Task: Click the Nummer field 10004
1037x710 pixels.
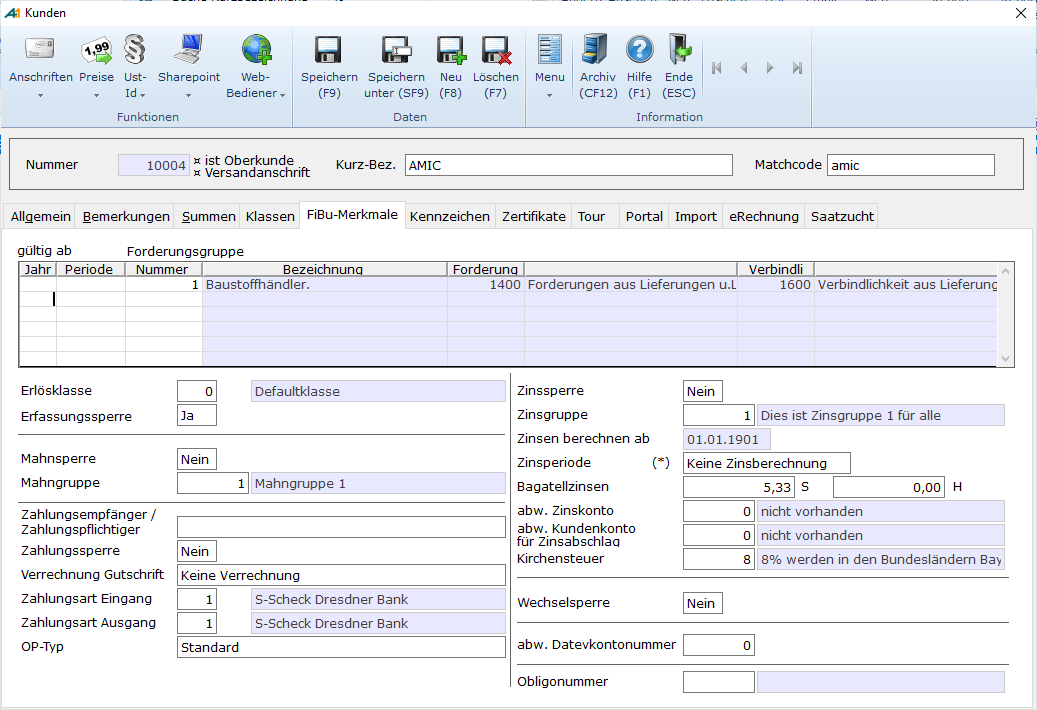Action: point(153,165)
